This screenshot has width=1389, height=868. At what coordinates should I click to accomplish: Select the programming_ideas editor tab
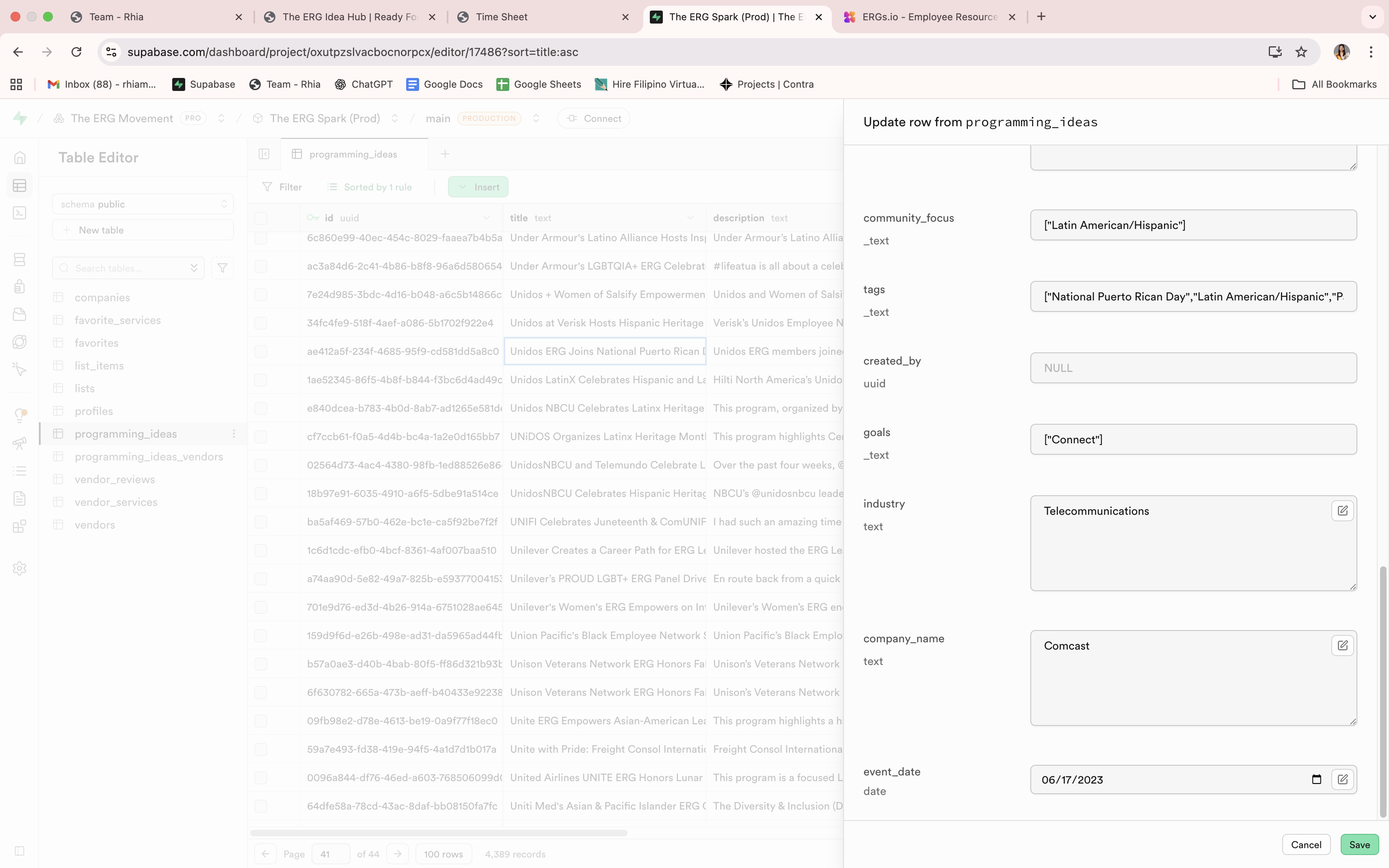(x=353, y=154)
